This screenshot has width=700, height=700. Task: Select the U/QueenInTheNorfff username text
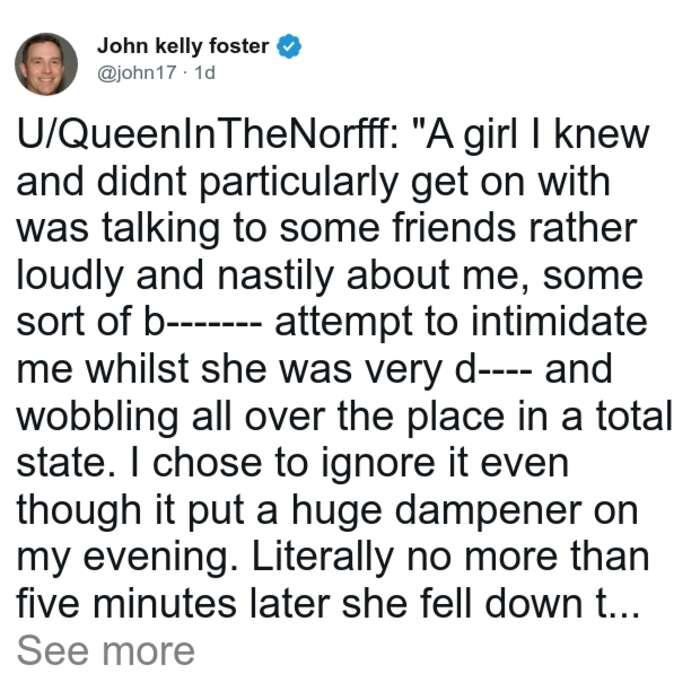click(208, 135)
